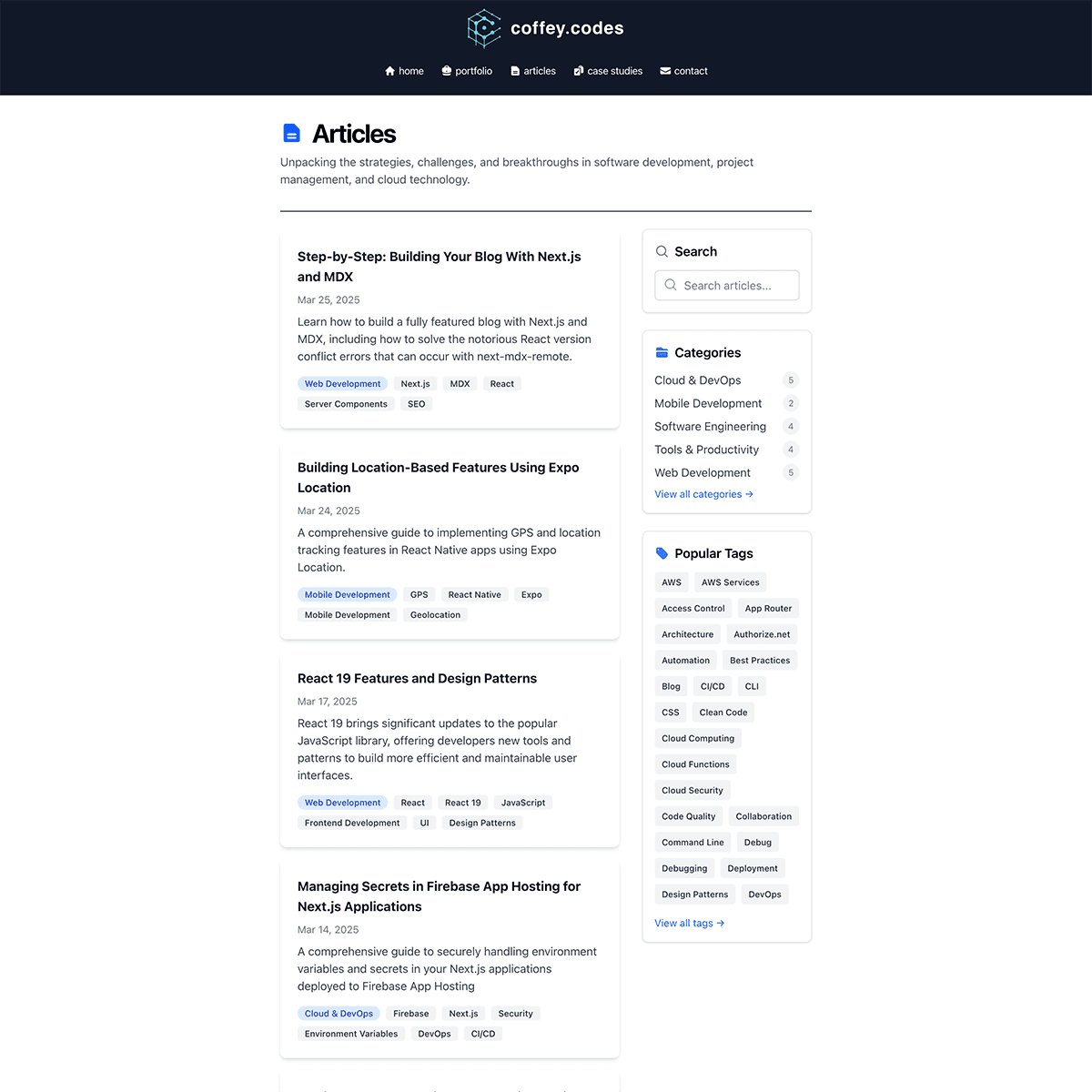Open the Building Your Blog With Next.js article
This screenshot has width=1092, height=1092.
pos(440,267)
